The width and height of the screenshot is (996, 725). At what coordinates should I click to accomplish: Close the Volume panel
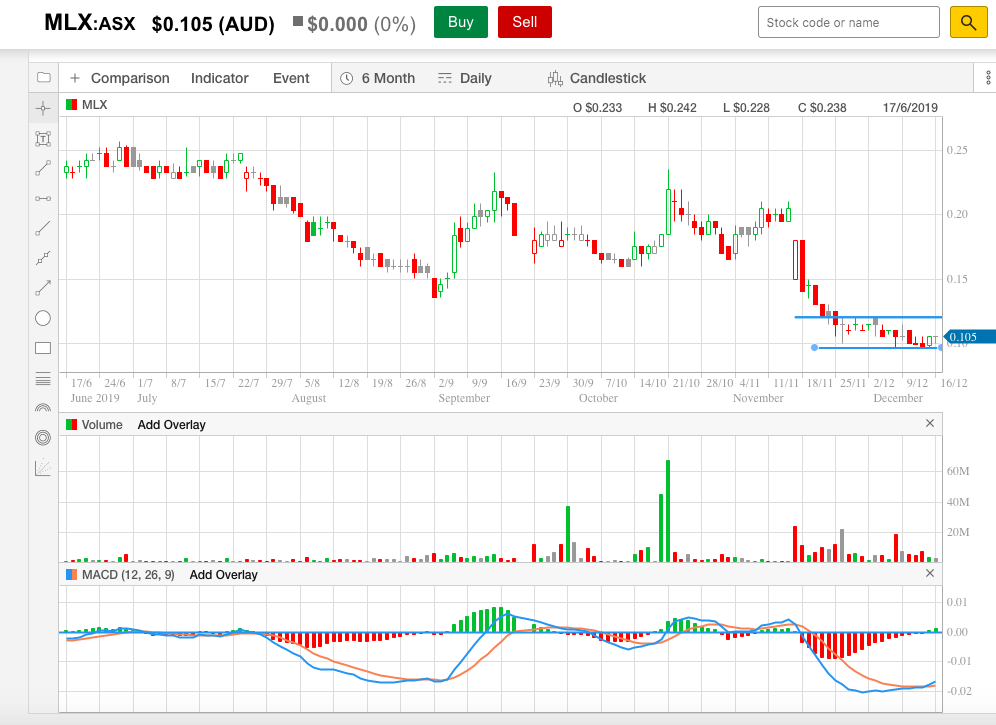(x=930, y=423)
